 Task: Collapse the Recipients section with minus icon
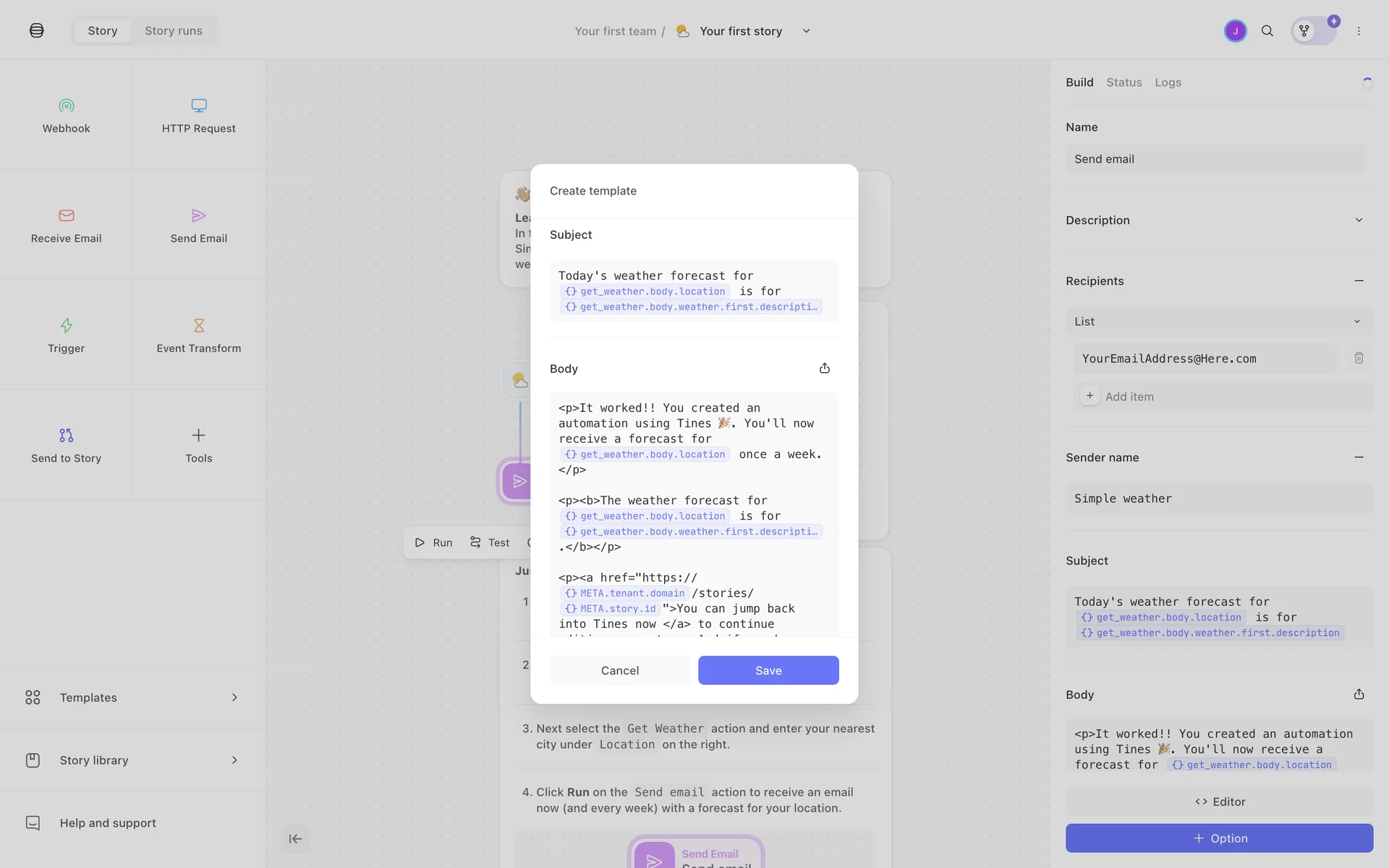(1359, 281)
